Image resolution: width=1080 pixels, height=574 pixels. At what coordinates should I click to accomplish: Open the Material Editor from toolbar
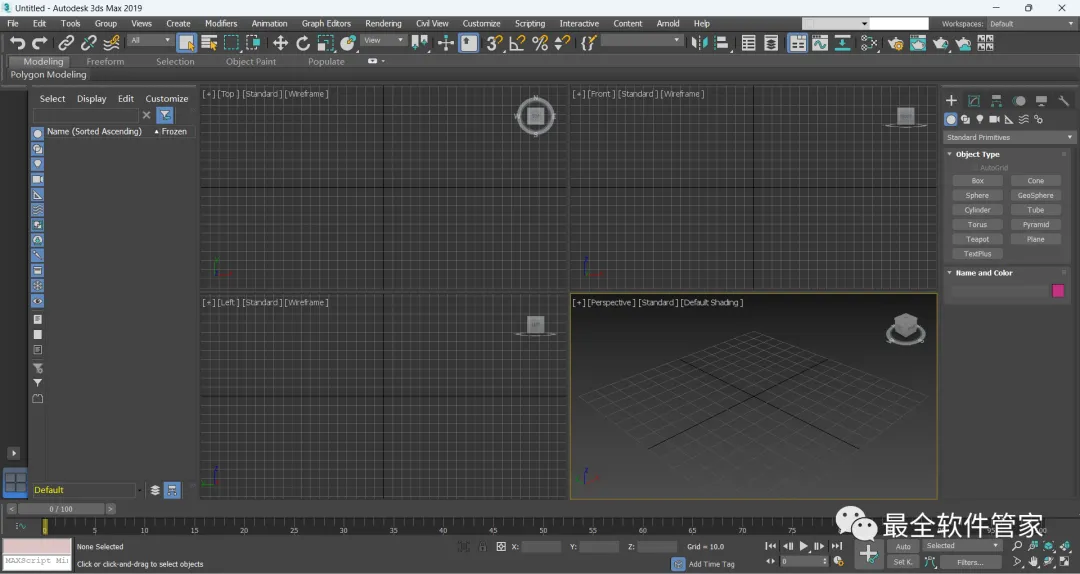coord(869,43)
